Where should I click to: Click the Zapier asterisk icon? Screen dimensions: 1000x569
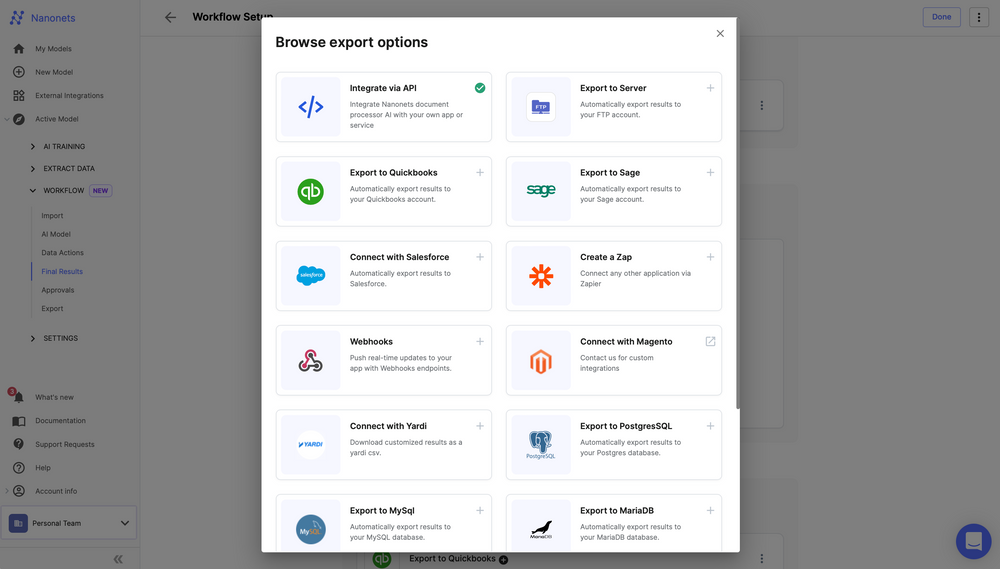[541, 276]
